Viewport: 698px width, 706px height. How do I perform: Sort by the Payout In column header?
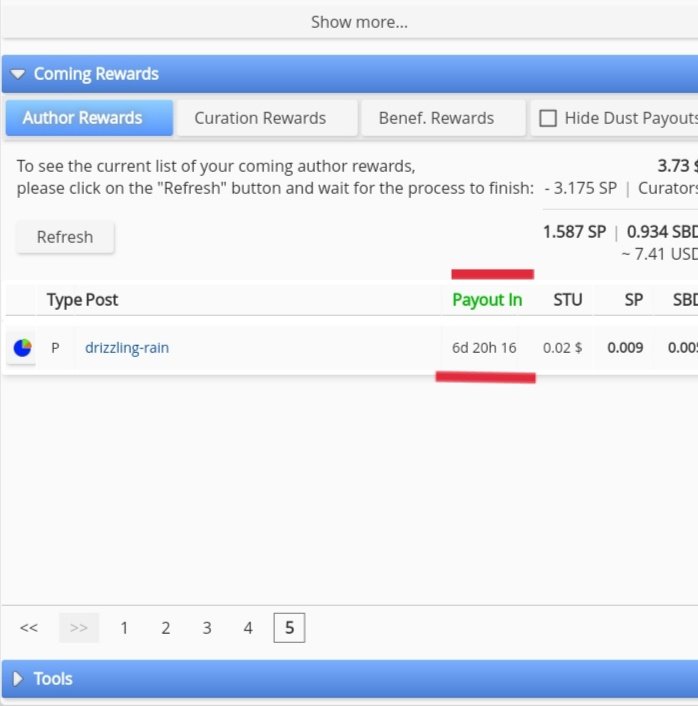[487, 300]
